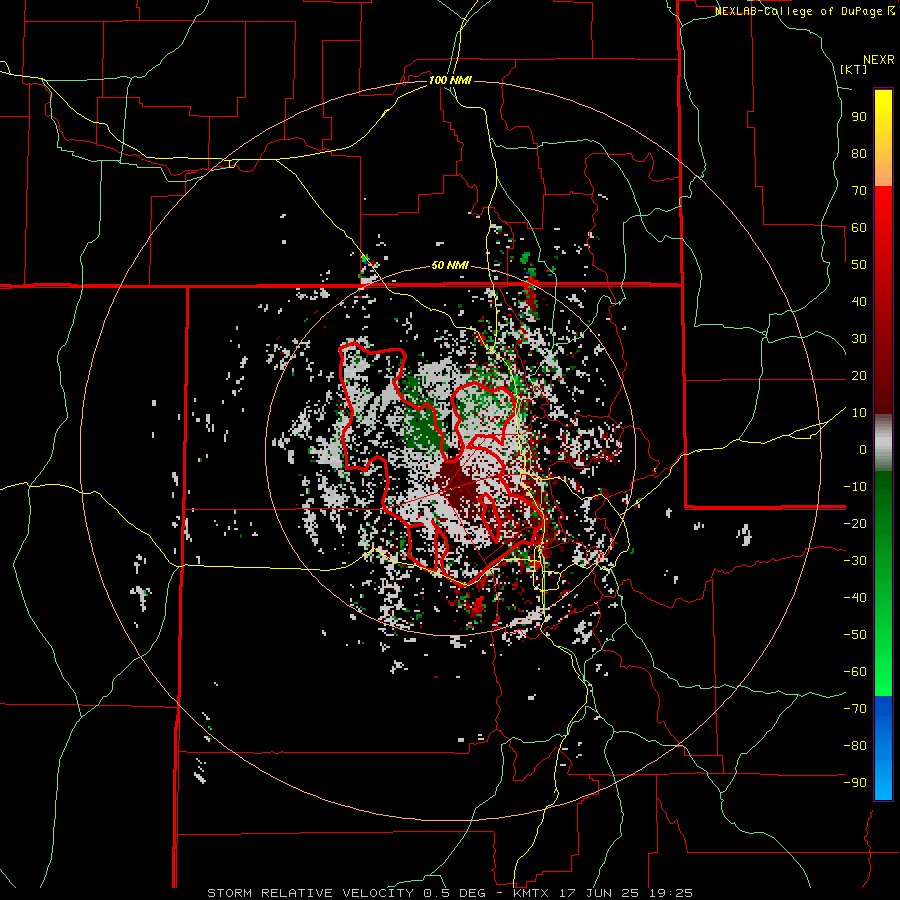Click the -10 value on the color scale
This screenshot has width=900, height=900.
point(855,487)
